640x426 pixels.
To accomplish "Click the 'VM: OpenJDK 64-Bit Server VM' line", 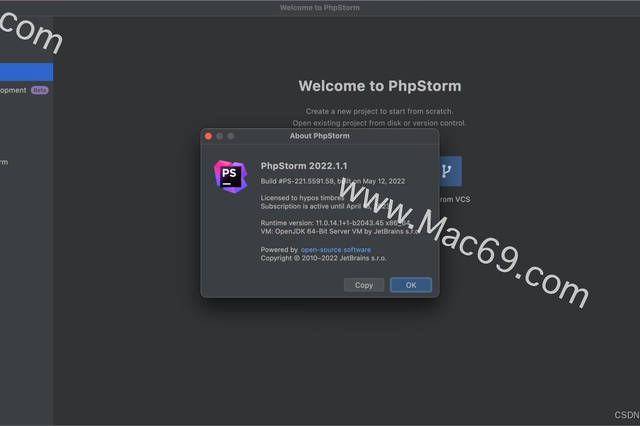I will click(x=339, y=231).
